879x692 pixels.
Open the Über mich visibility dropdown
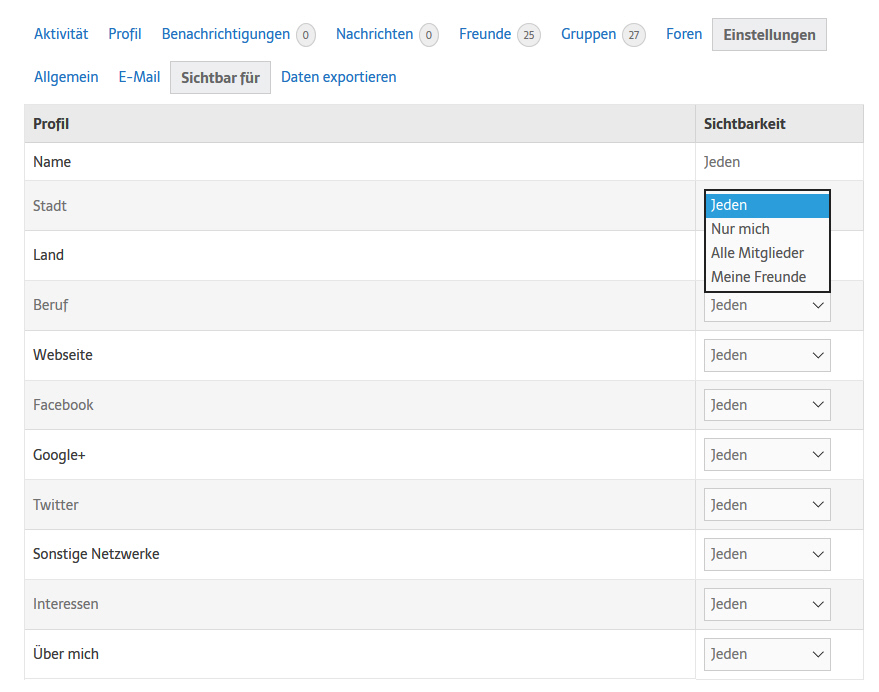(x=767, y=654)
